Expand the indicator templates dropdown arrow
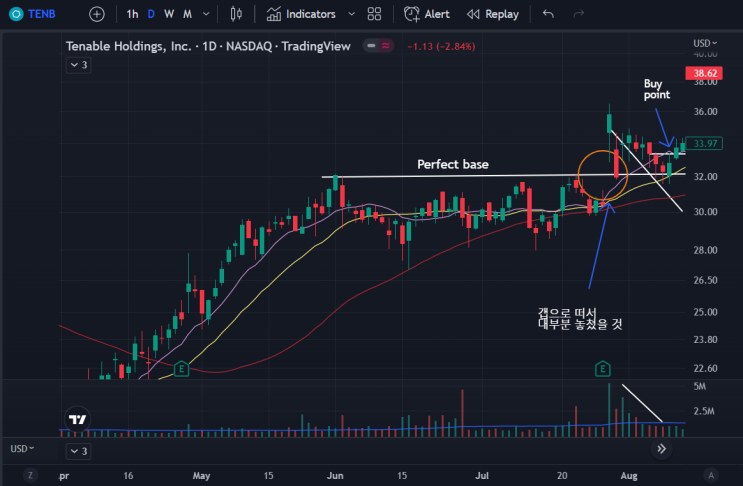This screenshot has width=743, height=486. coord(352,14)
